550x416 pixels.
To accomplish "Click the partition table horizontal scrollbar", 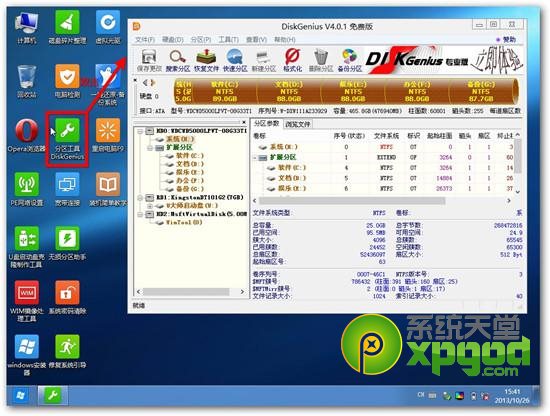I will (352, 201).
